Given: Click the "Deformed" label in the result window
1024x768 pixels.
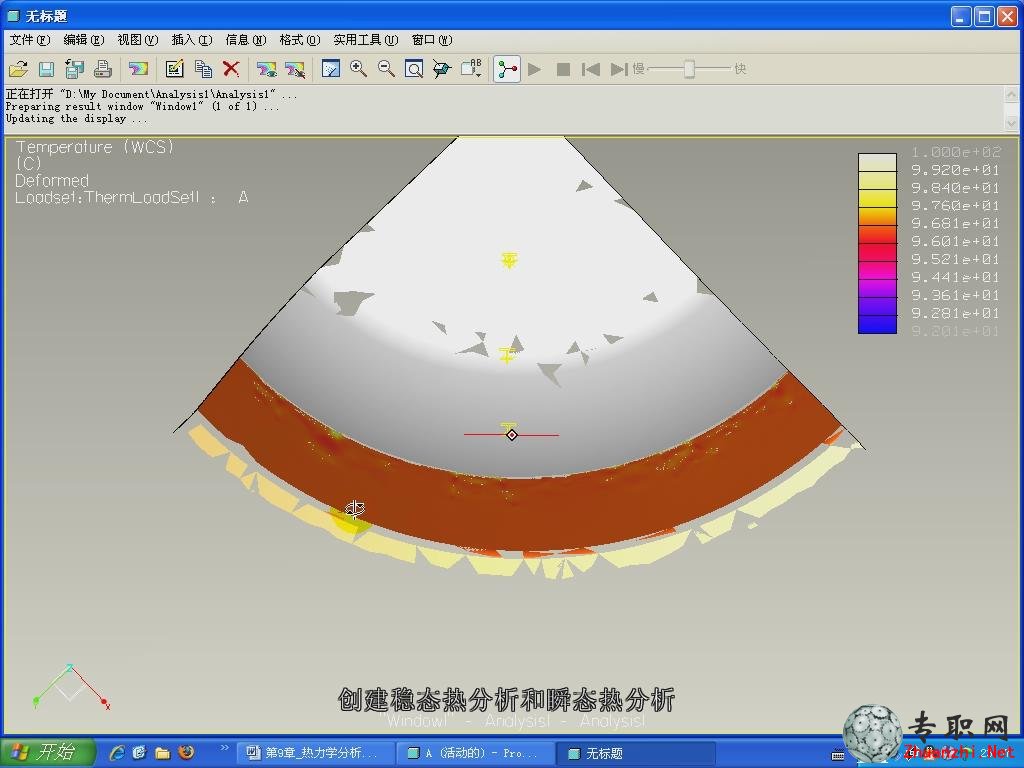Looking at the screenshot, I should click(52, 180).
